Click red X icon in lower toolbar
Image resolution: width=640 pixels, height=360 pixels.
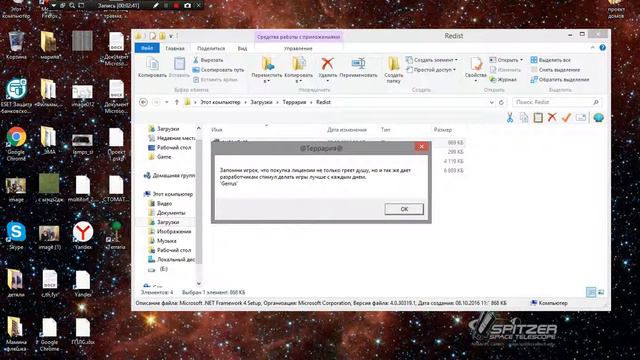(552, 118)
